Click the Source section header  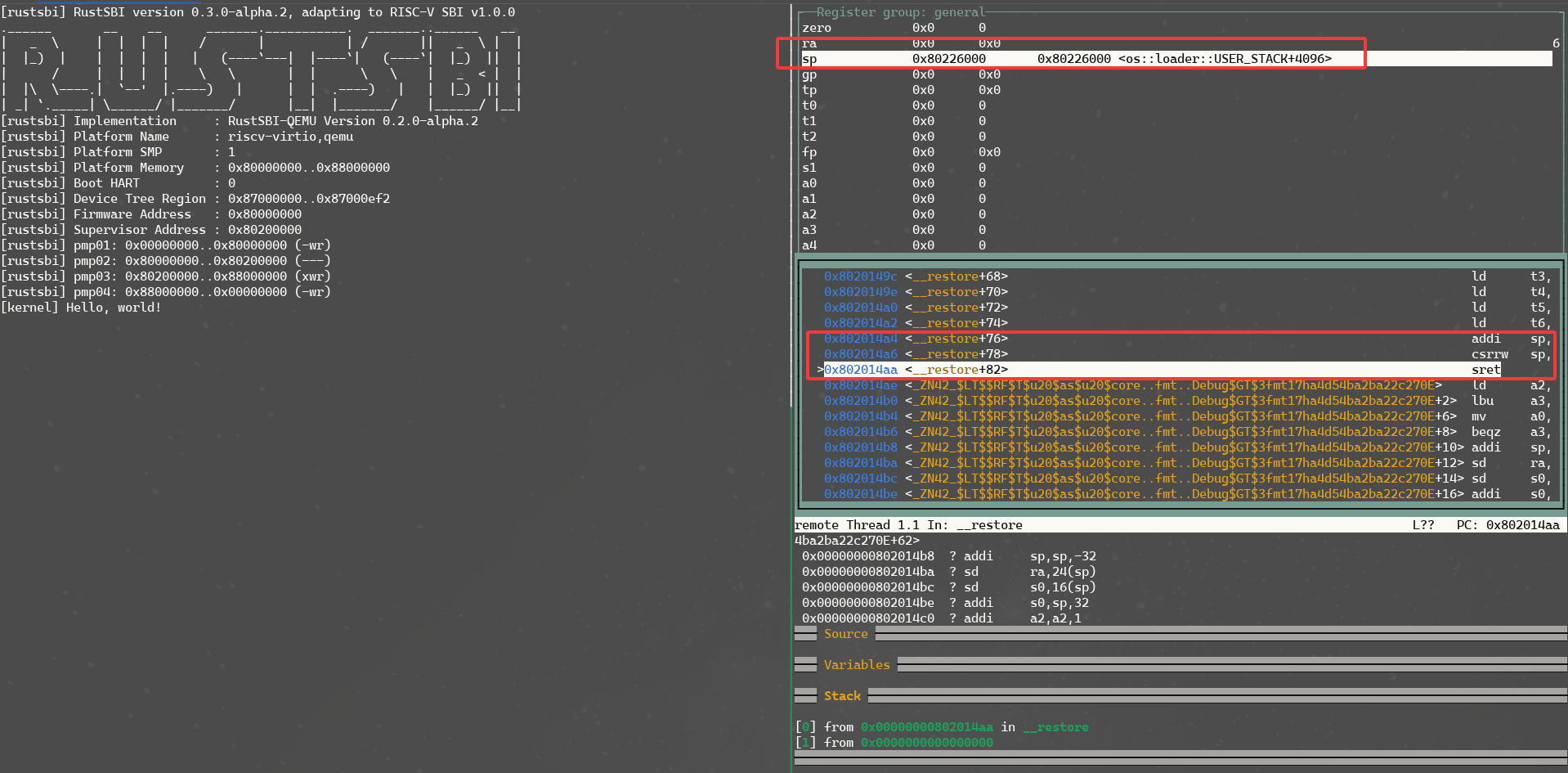click(845, 634)
